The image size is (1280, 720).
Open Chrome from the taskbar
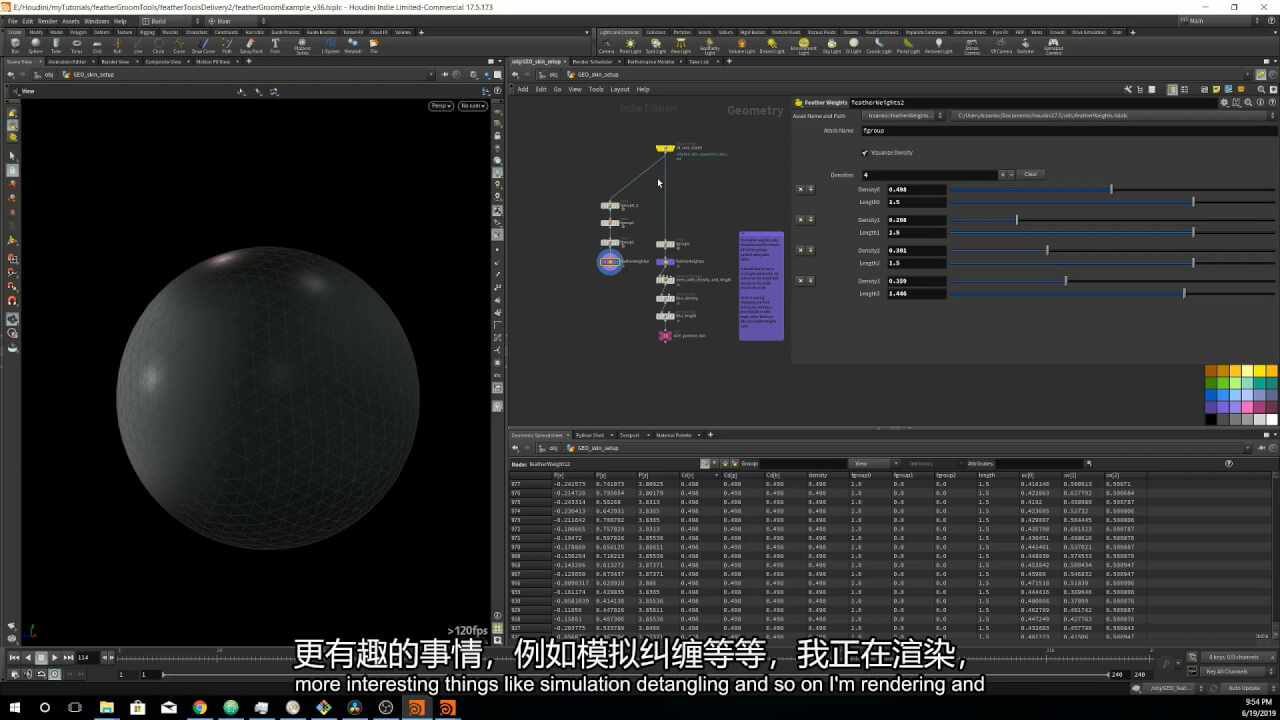pyautogui.click(x=199, y=707)
